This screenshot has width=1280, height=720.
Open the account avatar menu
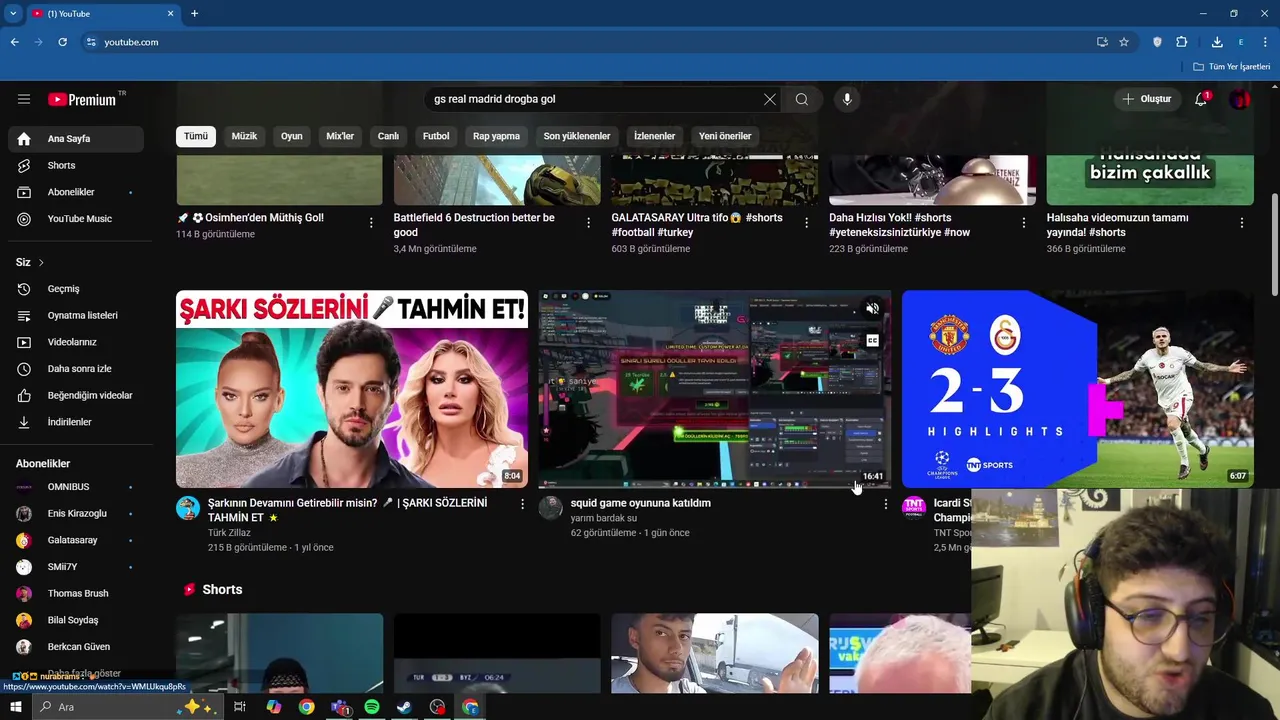[1240, 99]
